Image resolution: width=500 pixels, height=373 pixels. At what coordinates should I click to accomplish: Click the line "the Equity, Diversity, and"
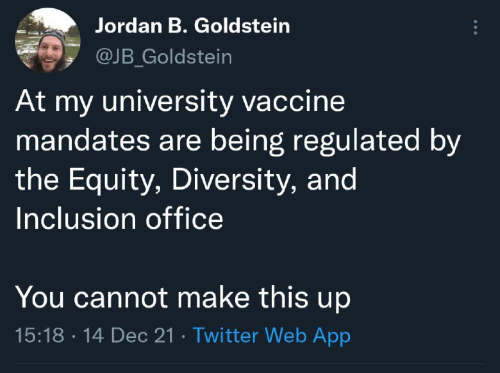tap(186, 180)
